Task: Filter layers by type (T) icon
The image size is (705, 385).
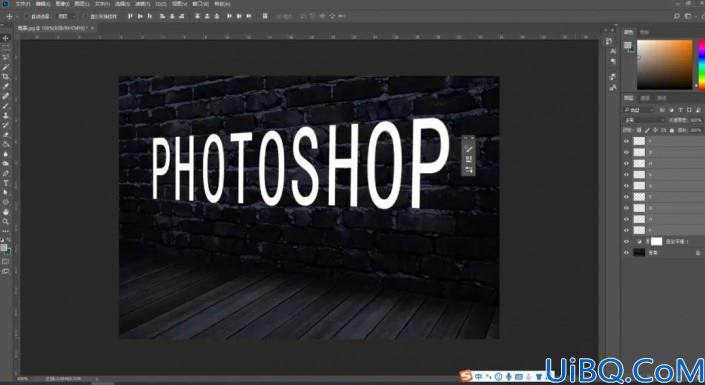Action: tap(680, 110)
